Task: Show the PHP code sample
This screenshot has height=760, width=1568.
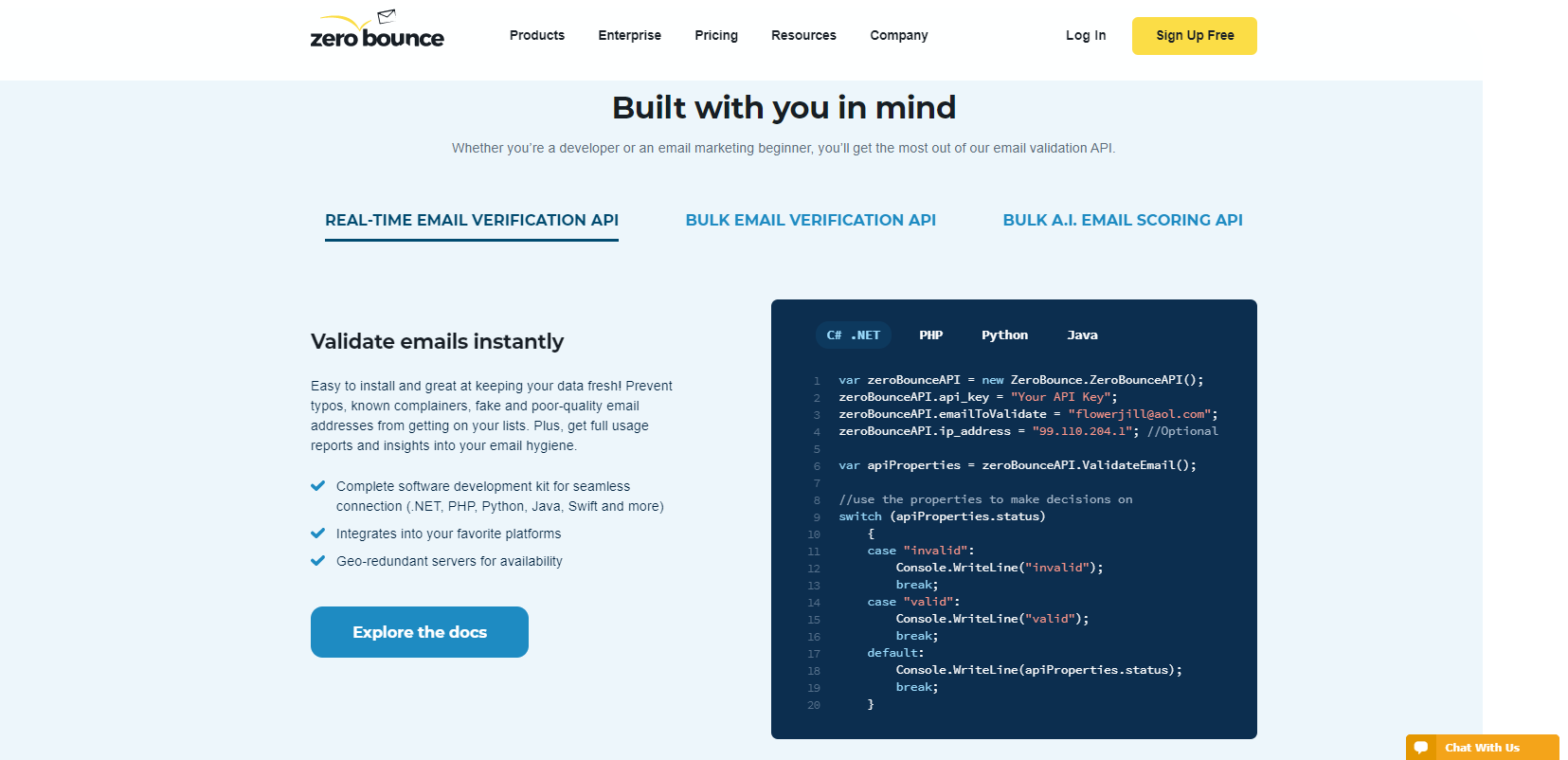Action: (x=930, y=335)
